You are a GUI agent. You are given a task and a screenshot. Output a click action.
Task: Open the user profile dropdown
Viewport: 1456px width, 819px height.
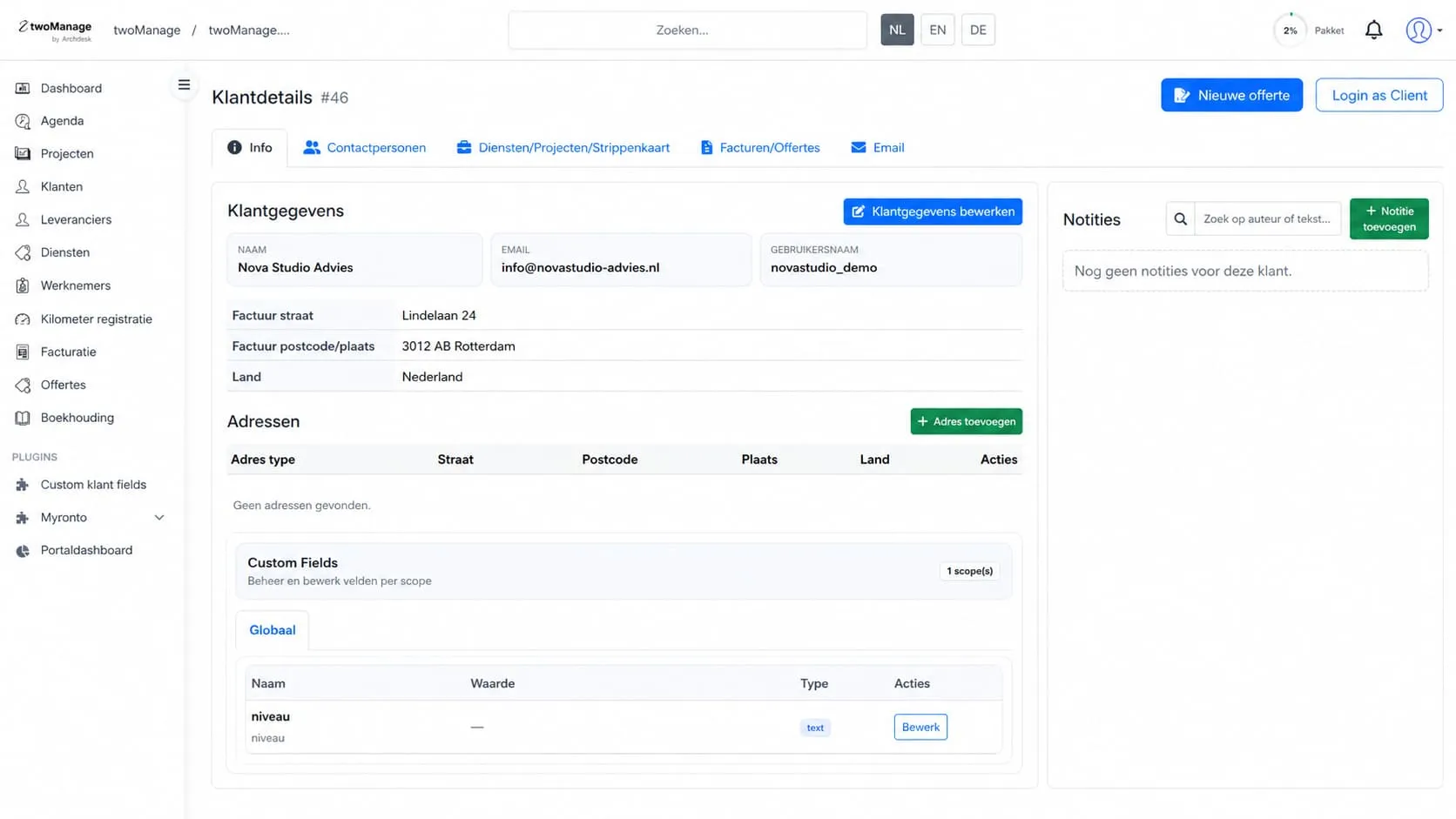[1424, 30]
